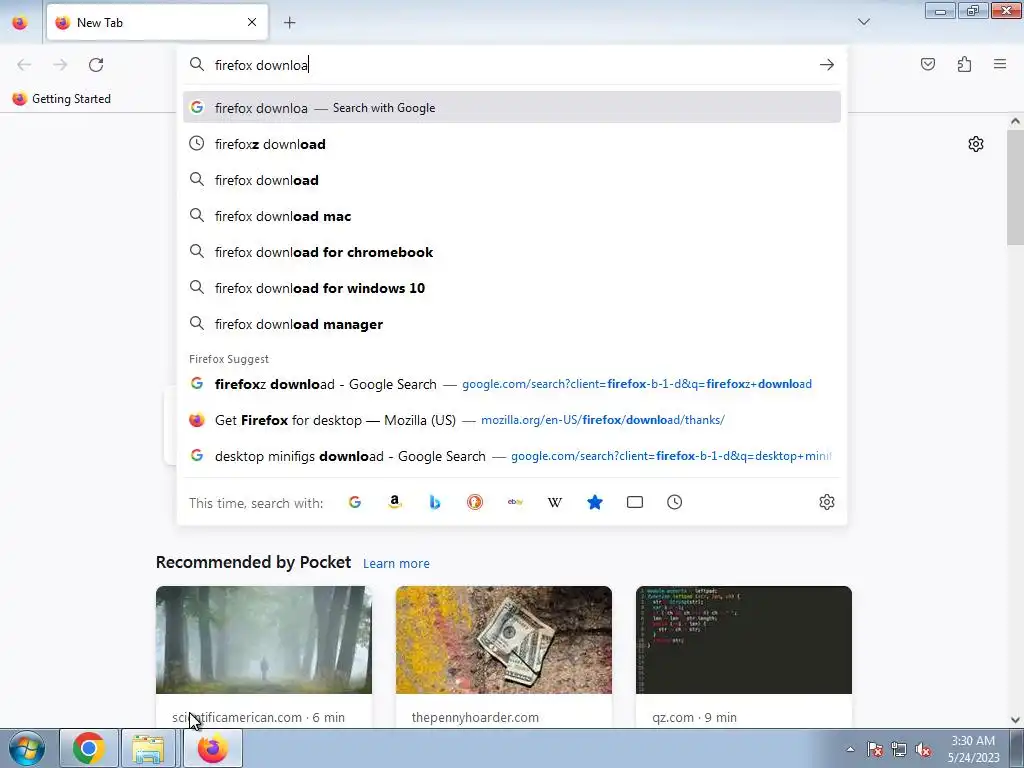
Task: Search history using the clock icon
Action: (x=675, y=502)
